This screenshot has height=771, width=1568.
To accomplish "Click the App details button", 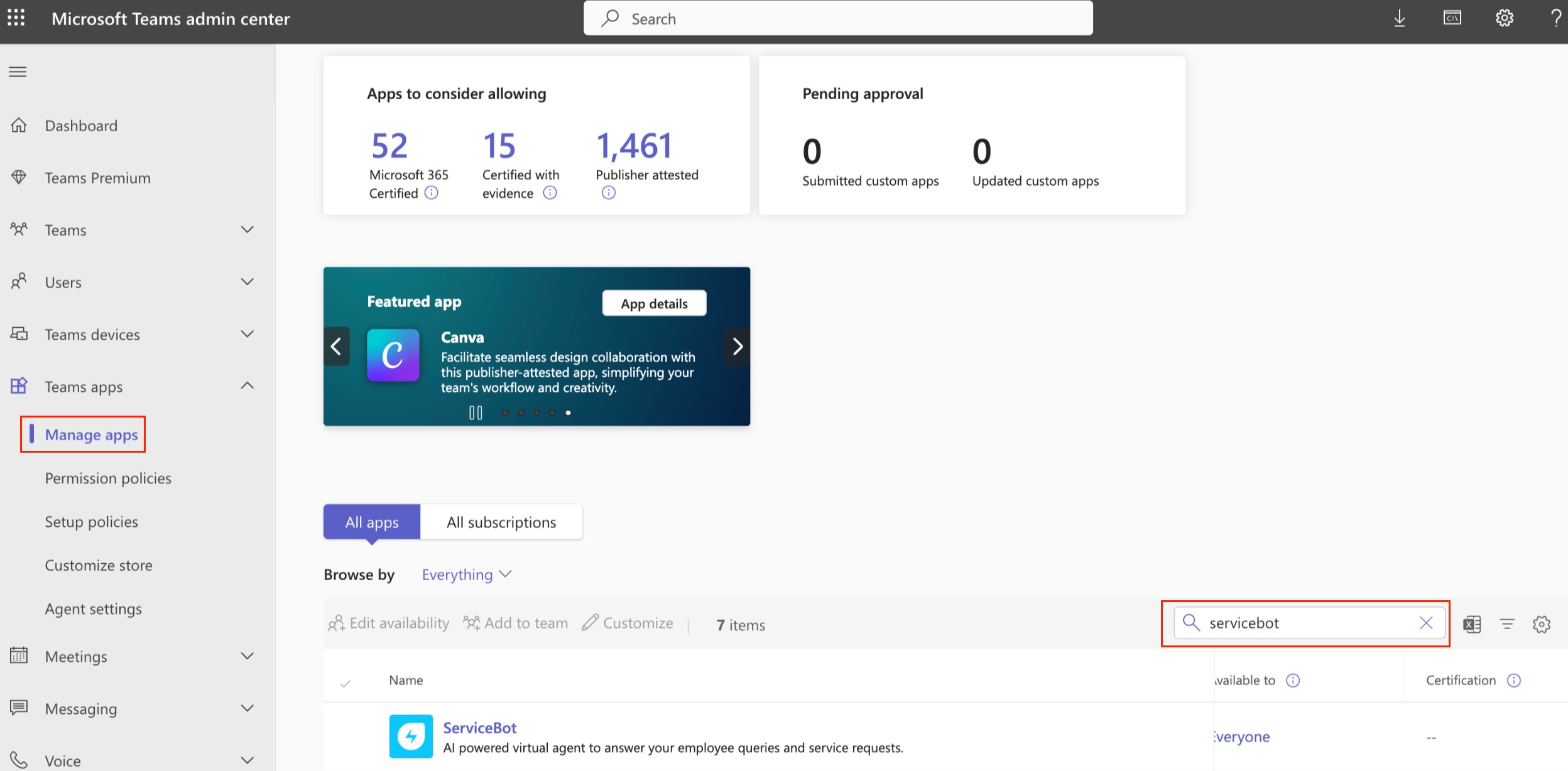I will (654, 303).
